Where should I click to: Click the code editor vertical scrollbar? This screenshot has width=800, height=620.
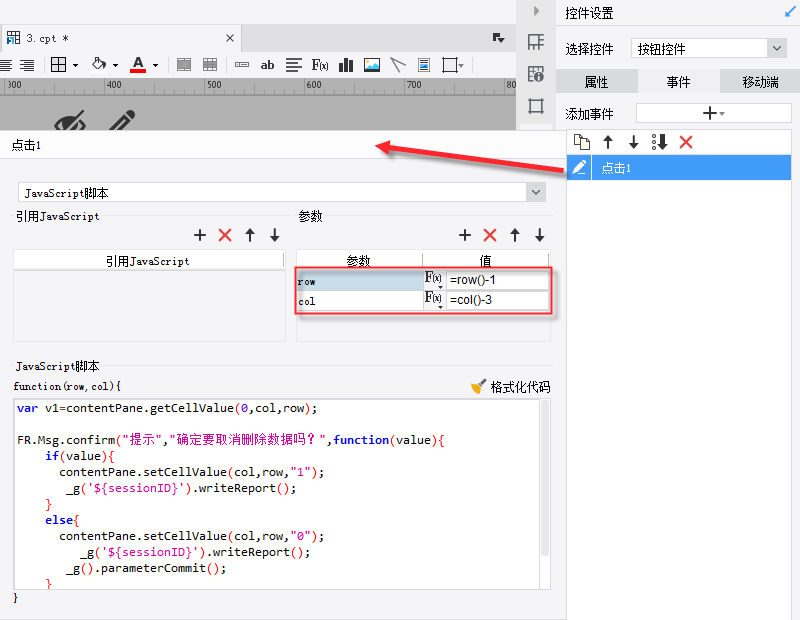coord(545,478)
